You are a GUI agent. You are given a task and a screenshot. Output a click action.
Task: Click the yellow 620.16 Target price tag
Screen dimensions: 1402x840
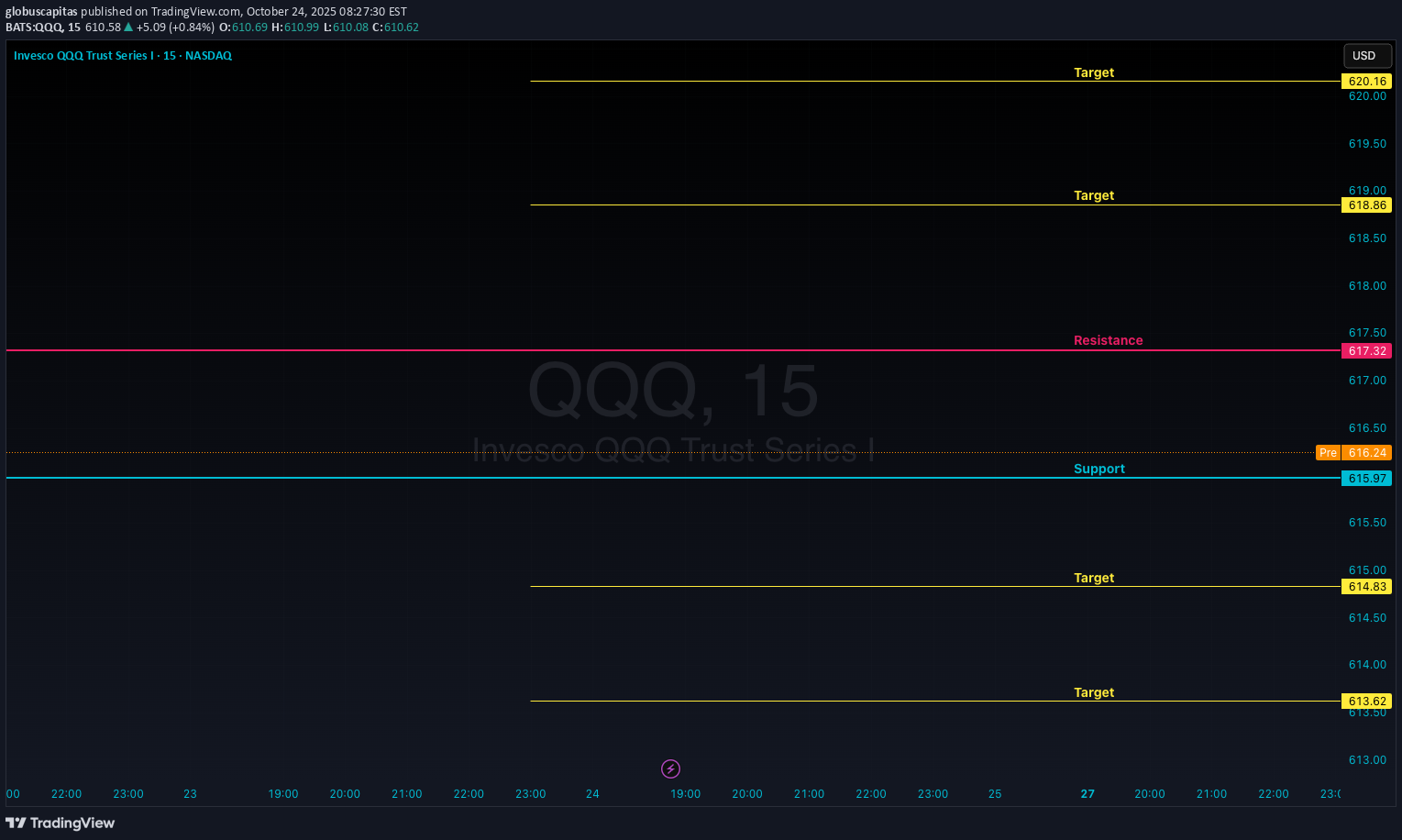coord(1366,81)
